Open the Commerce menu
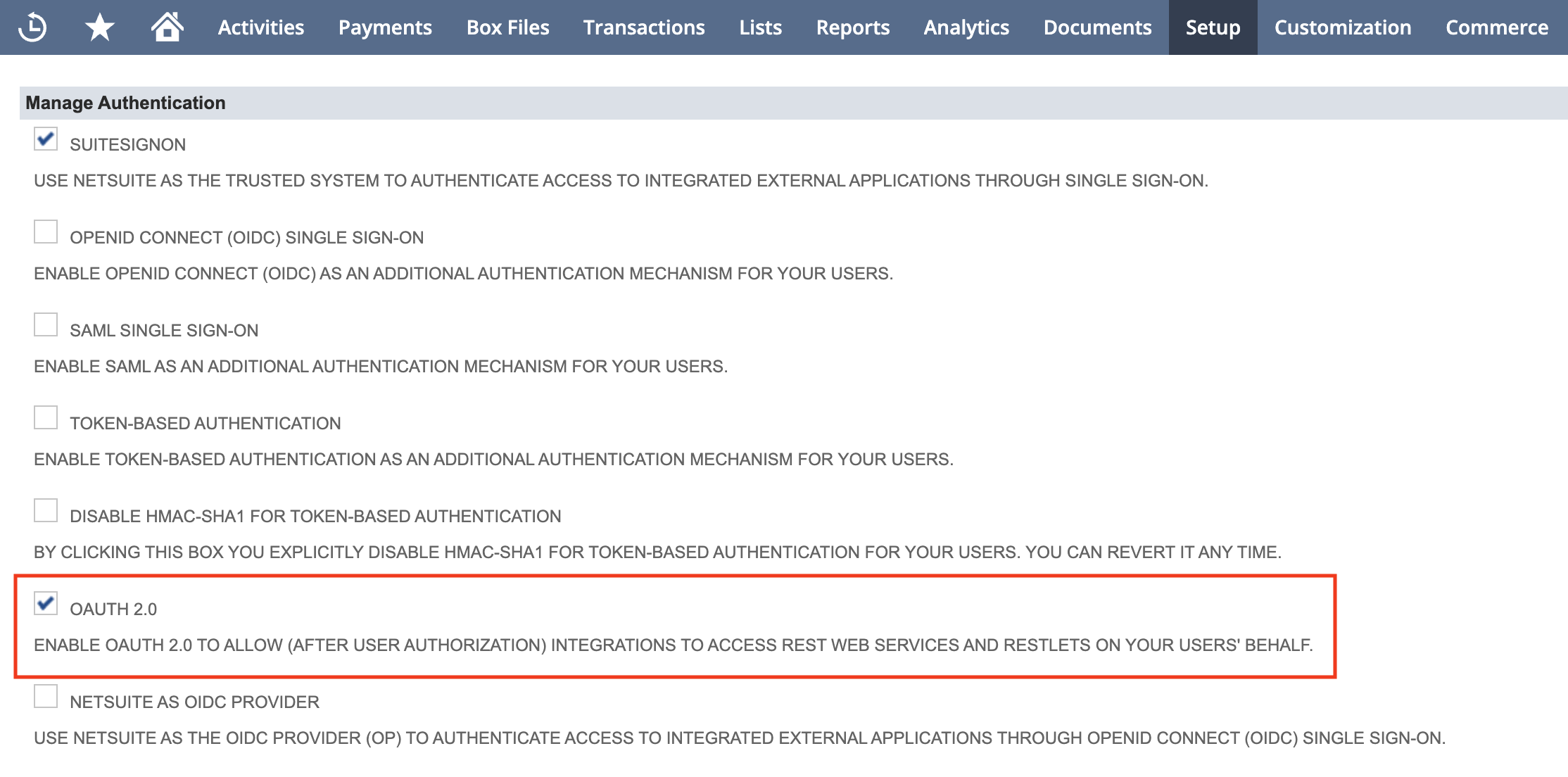The image size is (1568, 777). pyautogui.click(x=1497, y=27)
